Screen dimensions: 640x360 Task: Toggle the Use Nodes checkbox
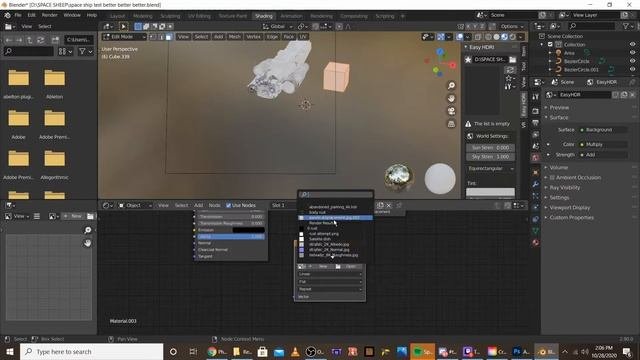[x=229, y=205]
